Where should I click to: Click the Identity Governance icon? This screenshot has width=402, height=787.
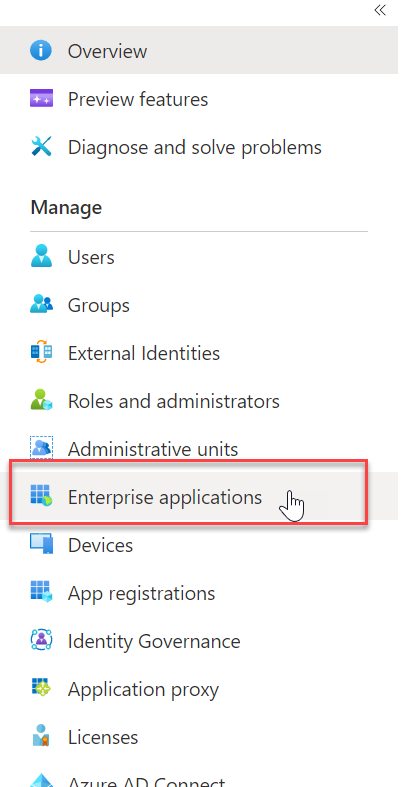pyautogui.click(x=41, y=640)
